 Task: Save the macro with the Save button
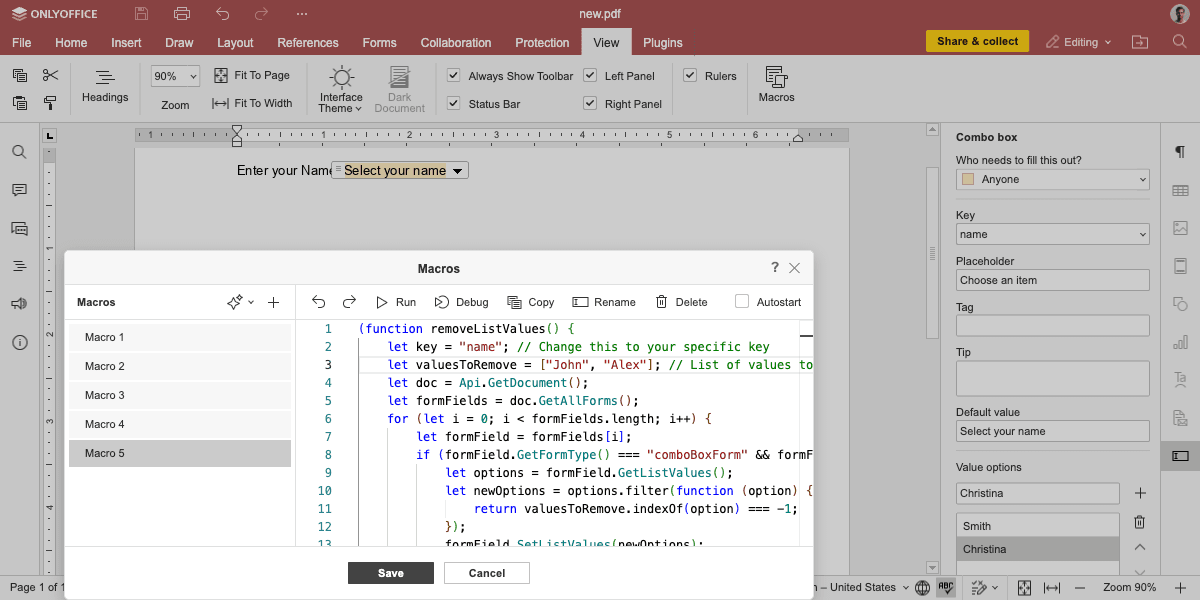pos(391,573)
